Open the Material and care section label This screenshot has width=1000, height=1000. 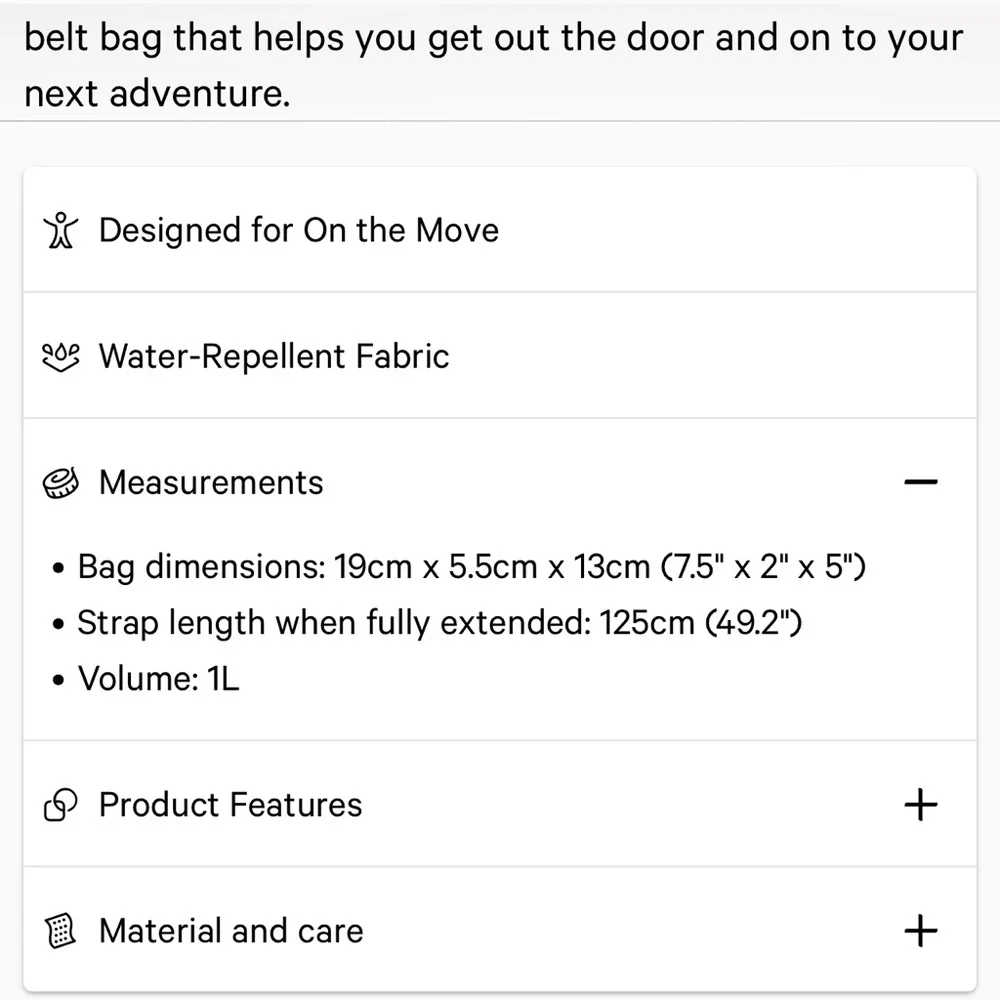pyautogui.click(x=231, y=931)
